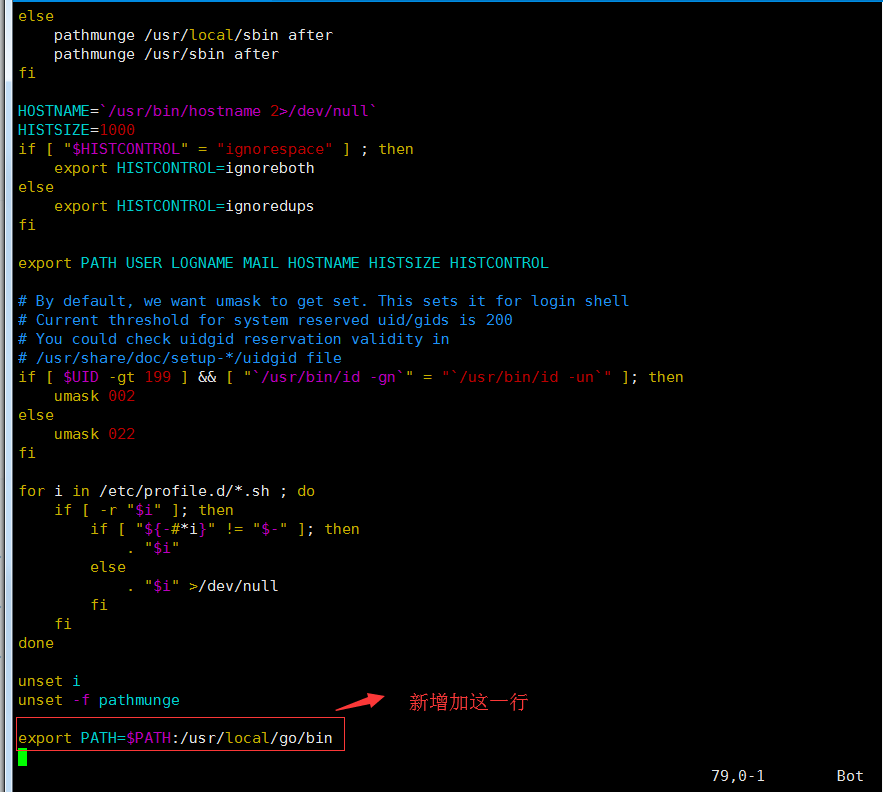Click the 'Bot' scroll position indicator
This screenshot has width=883, height=792.
[x=850, y=776]
